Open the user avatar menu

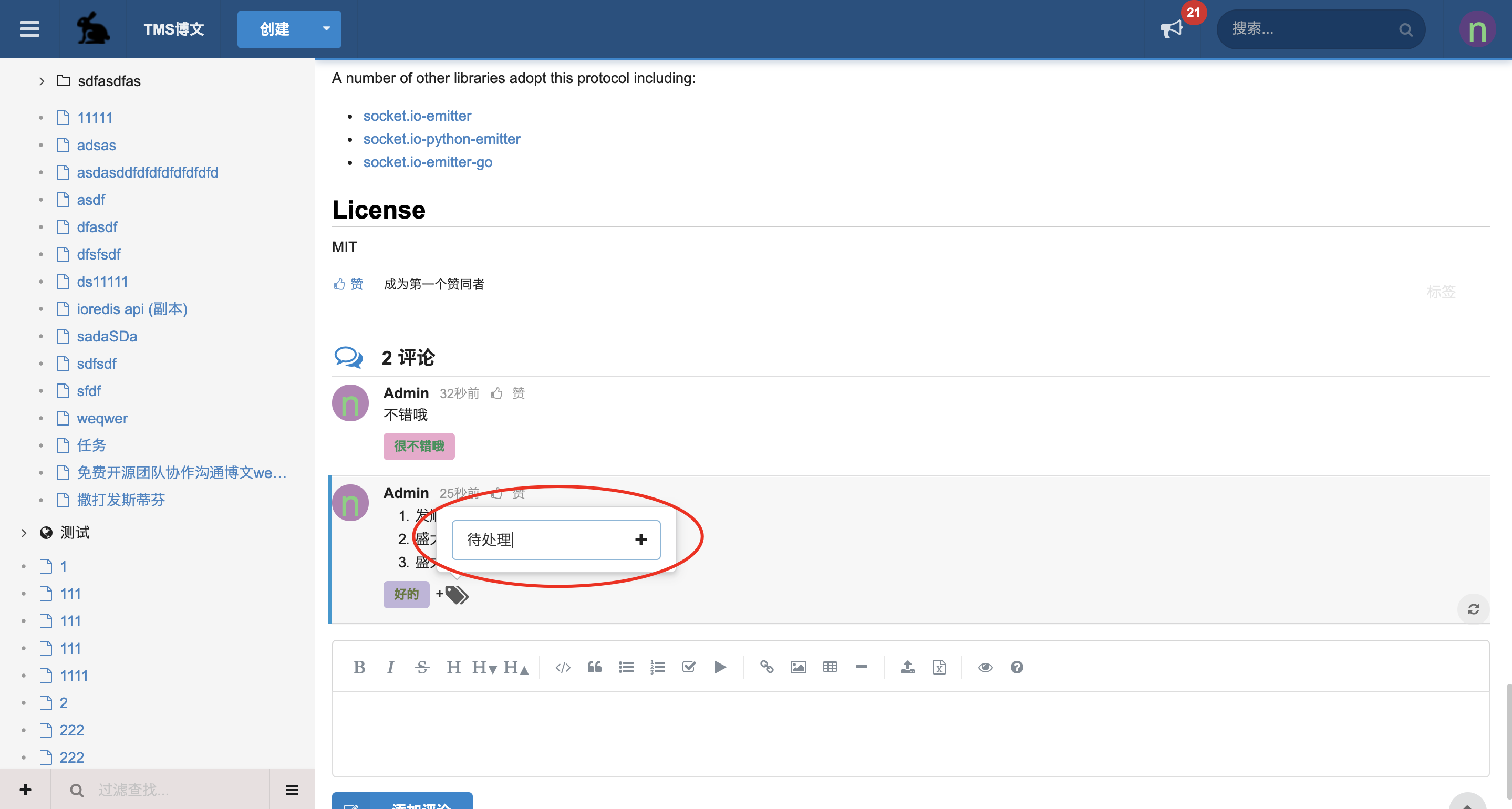(1477, 29)
